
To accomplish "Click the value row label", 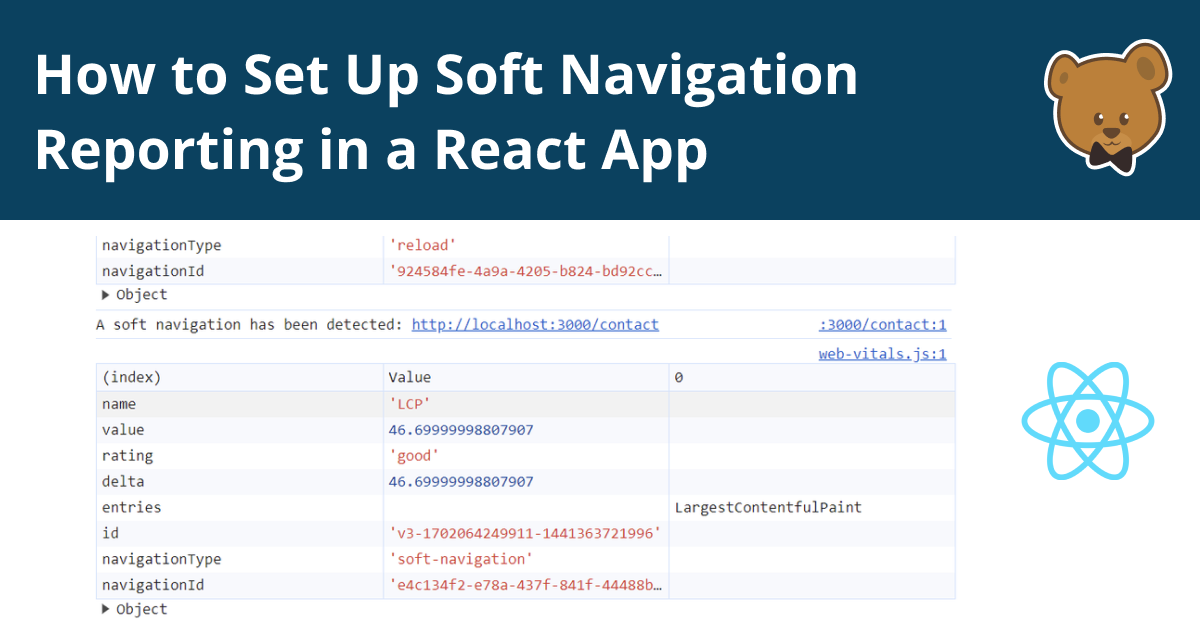I will point(123,430).
